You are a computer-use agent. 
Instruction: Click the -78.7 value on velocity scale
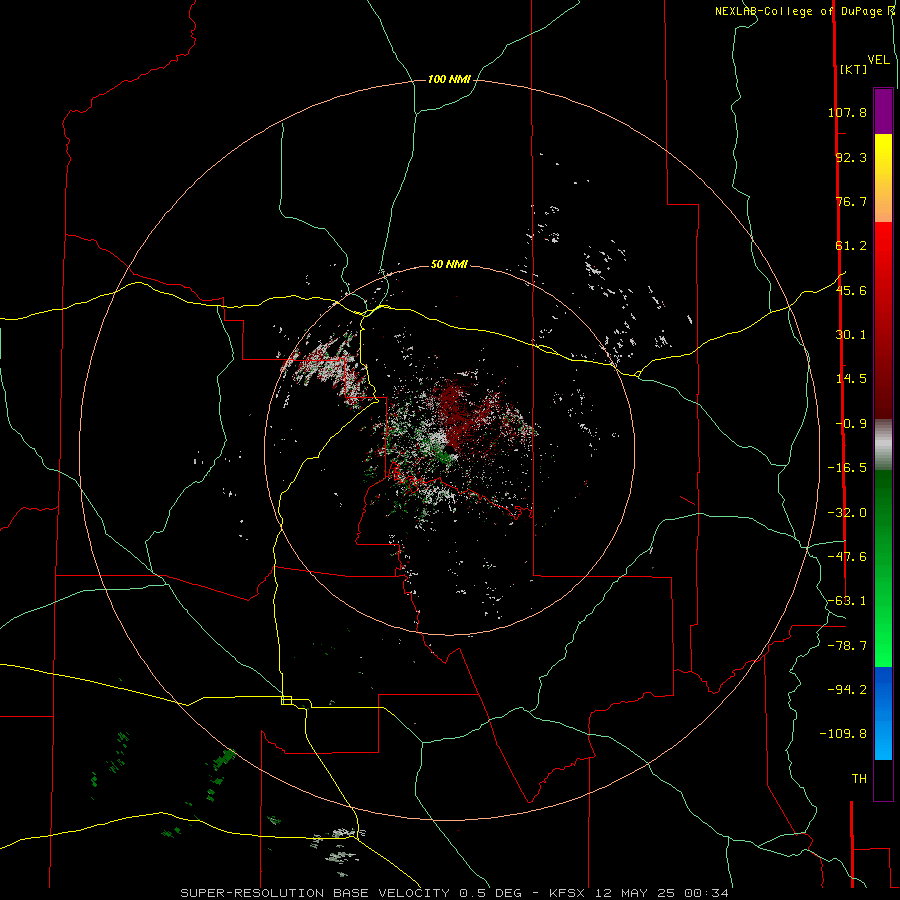point(847,646)
